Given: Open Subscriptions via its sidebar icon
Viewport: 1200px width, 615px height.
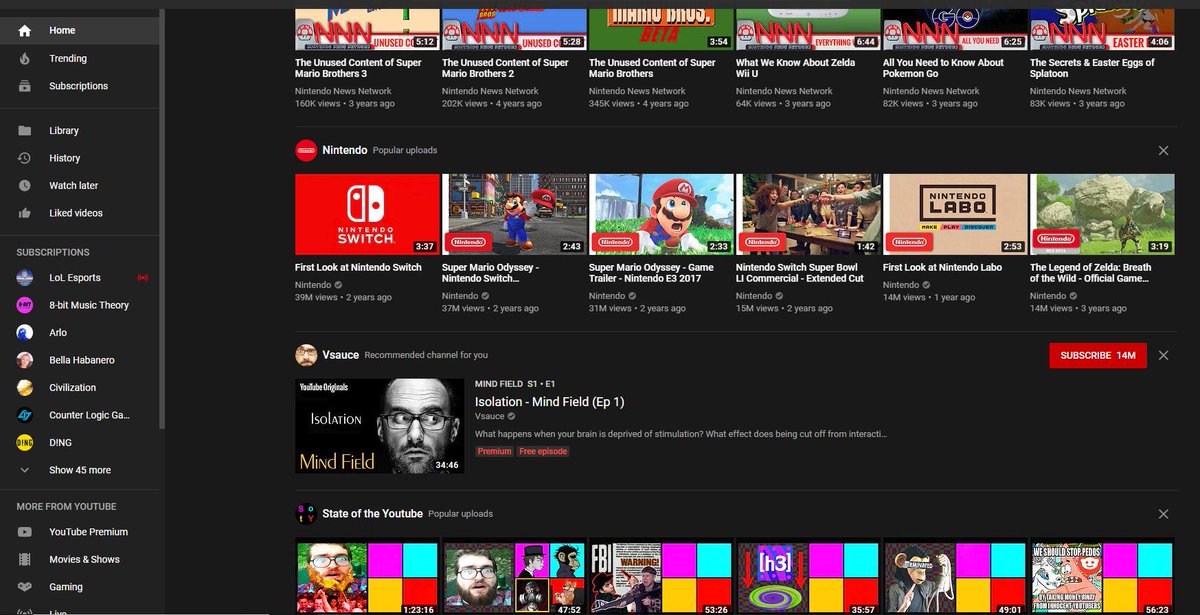Looking at the screenshot, I should coord(25,86).
